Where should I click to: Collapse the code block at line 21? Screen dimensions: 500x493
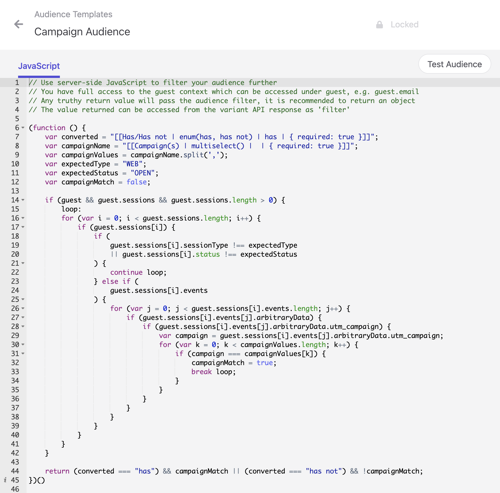pyautogui.click(x=23, y=263)
